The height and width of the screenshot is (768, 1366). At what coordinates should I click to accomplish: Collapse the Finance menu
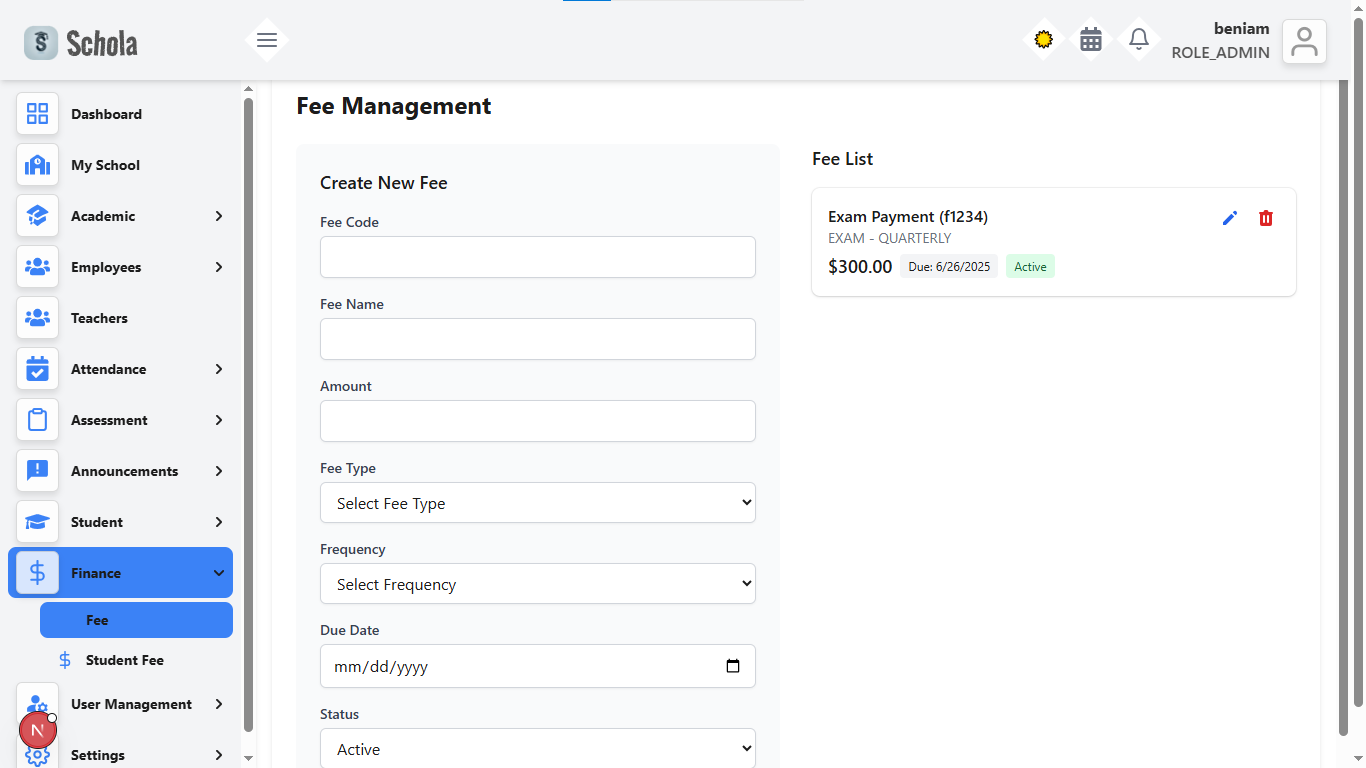point(120,572)
